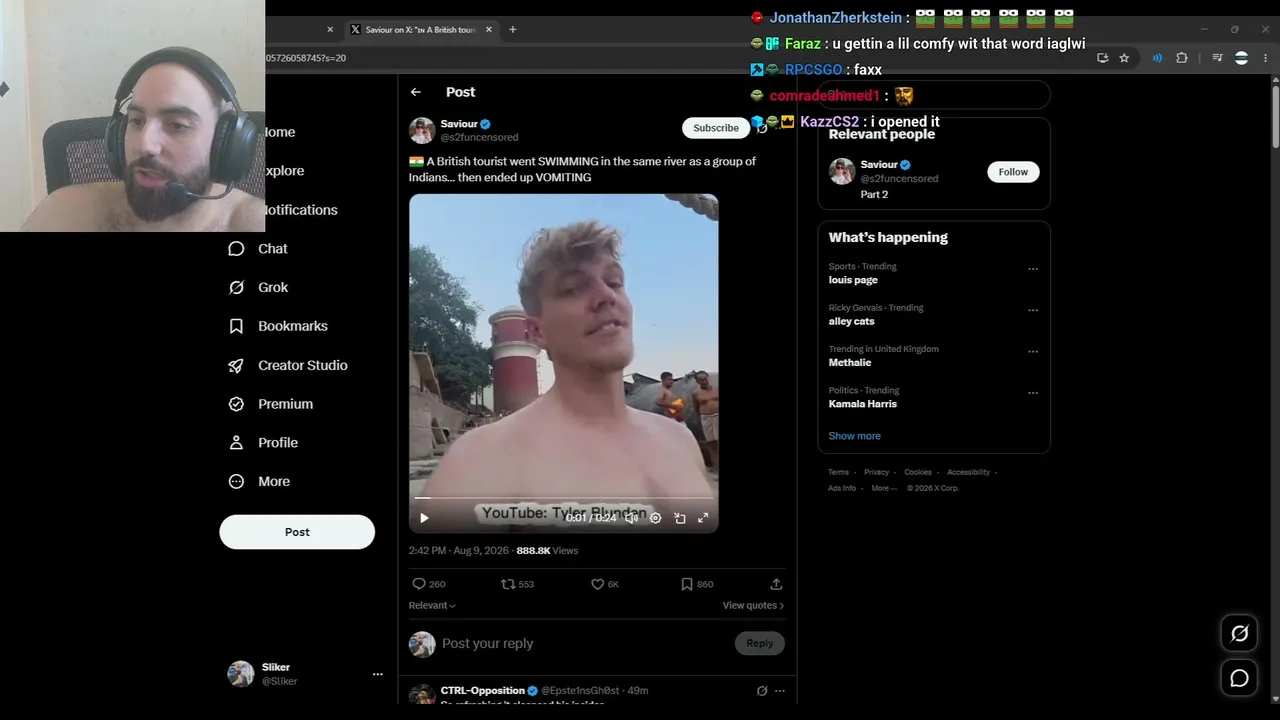The image size is (1280, 720).
Task: Open options for Kamala Harris trend
Action: (1033, 393)
